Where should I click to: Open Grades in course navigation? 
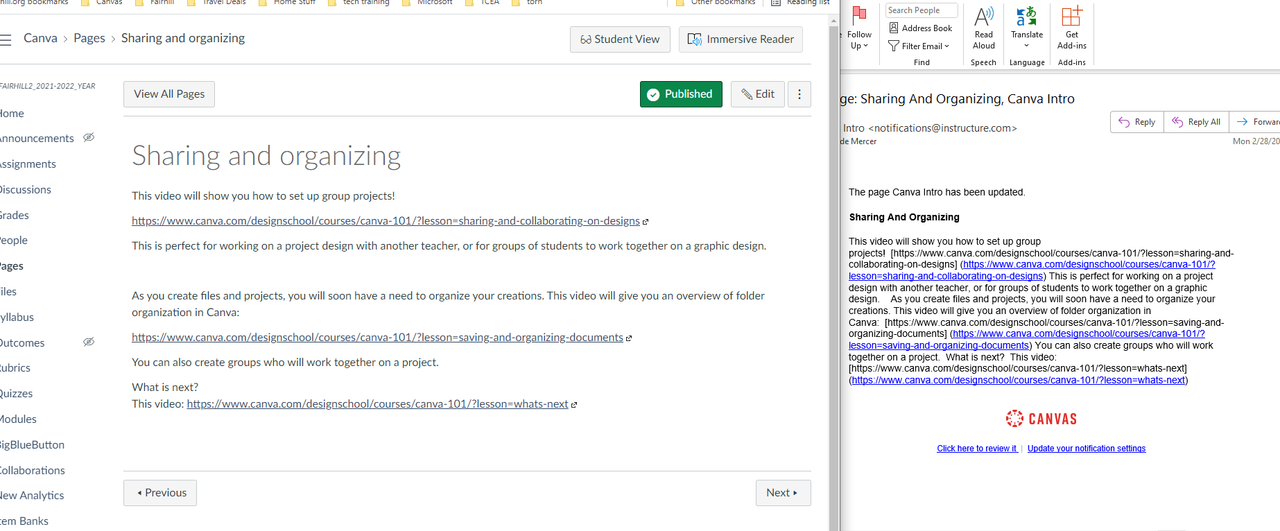coord(14,215)
